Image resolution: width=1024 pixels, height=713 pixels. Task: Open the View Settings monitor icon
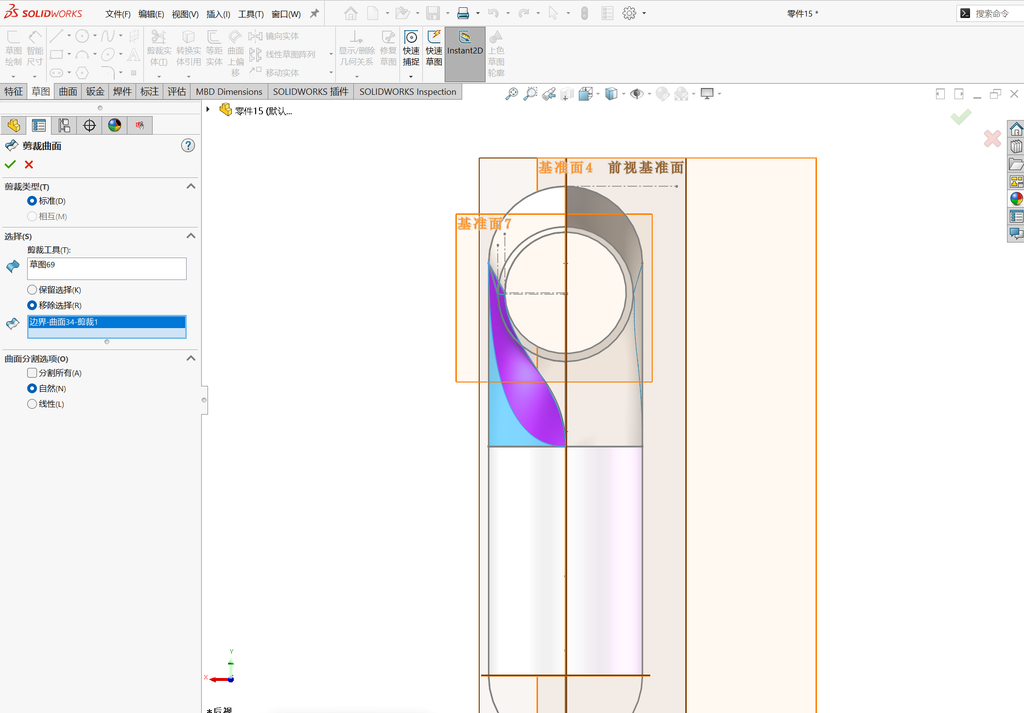(x=707, y=94)
